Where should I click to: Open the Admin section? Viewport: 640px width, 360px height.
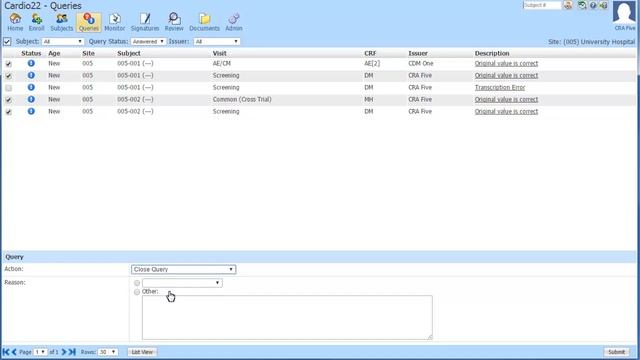[233, 22]
